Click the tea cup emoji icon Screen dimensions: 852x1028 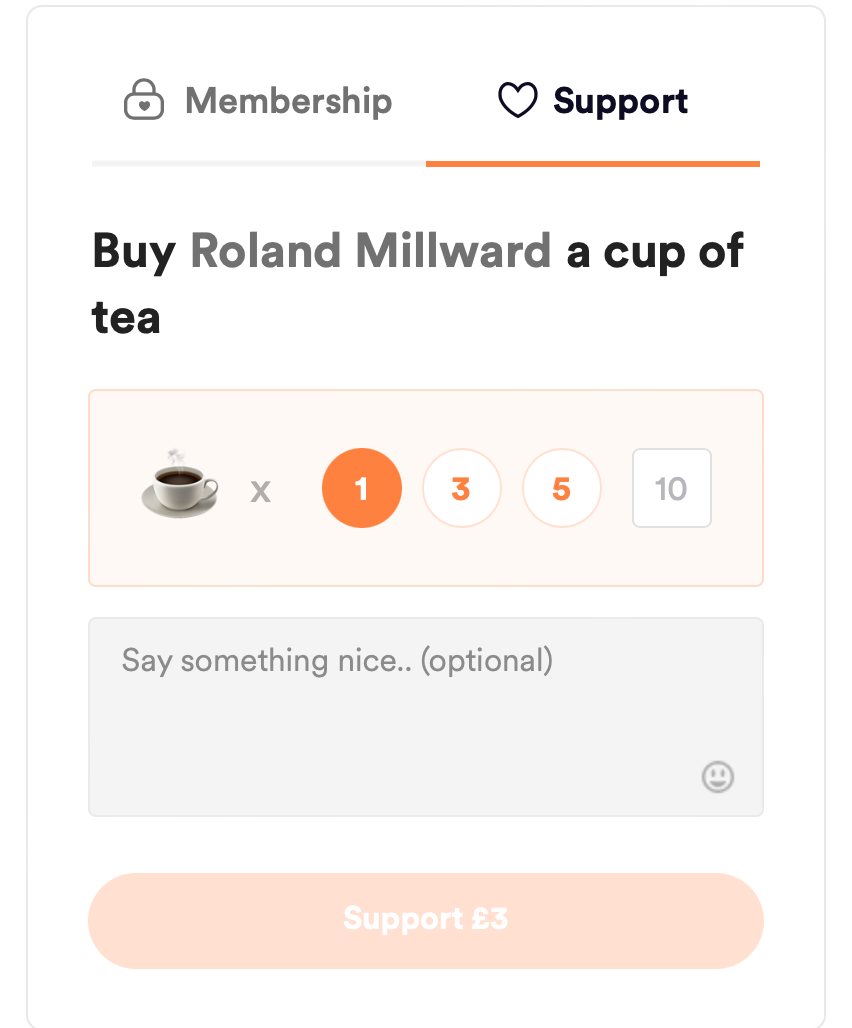click(180, 484)
